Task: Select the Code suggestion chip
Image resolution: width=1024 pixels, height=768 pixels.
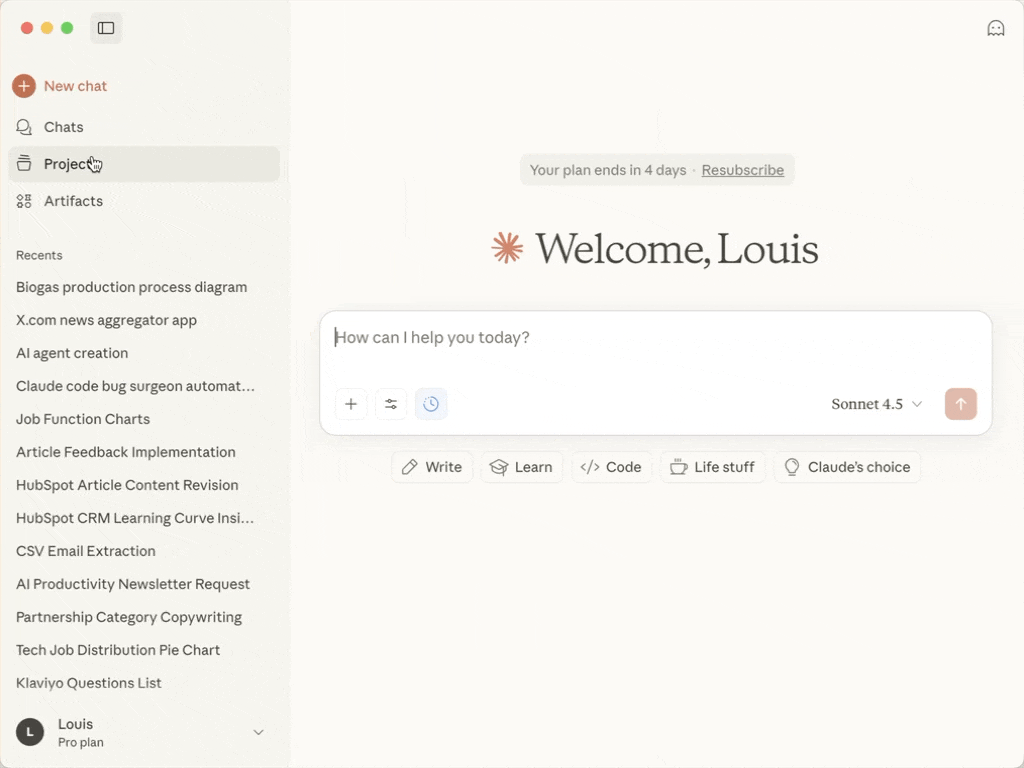Action: tap(611, 467)
